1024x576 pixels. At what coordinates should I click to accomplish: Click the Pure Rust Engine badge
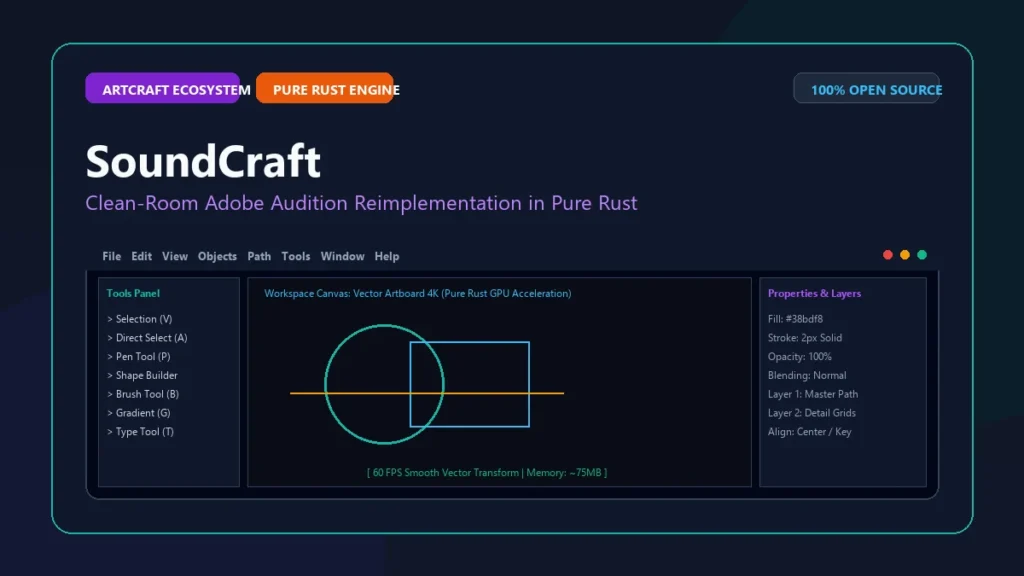(x=325, y=88)
